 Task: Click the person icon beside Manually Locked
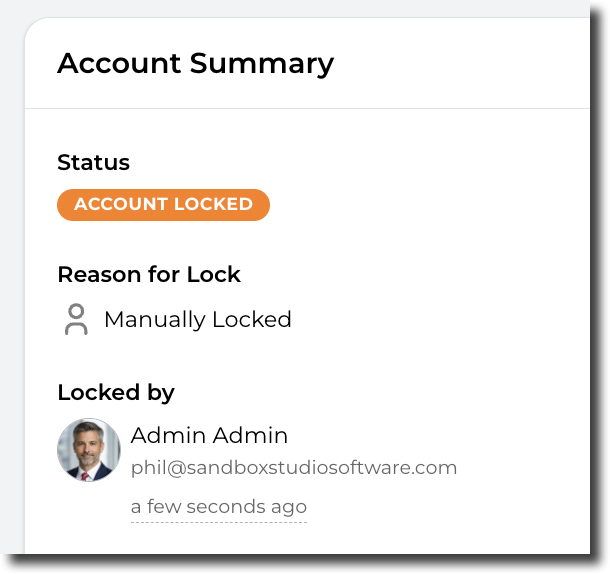(76, 320)
